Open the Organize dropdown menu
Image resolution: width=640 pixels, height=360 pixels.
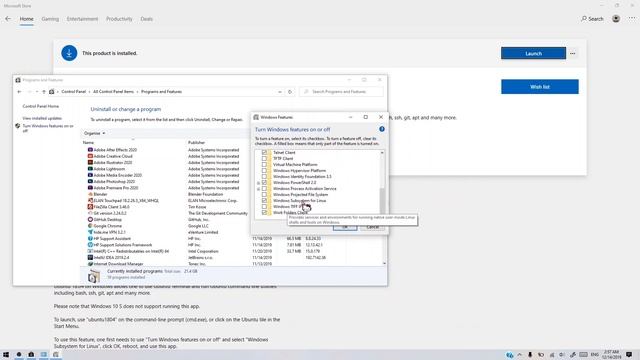(x=94, y=133)
